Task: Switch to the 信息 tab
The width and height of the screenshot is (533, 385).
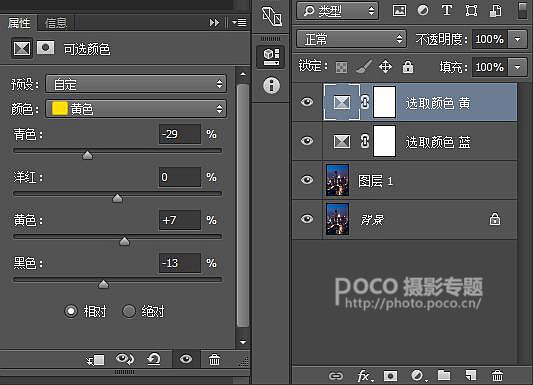Action: [x=56, y=23]
